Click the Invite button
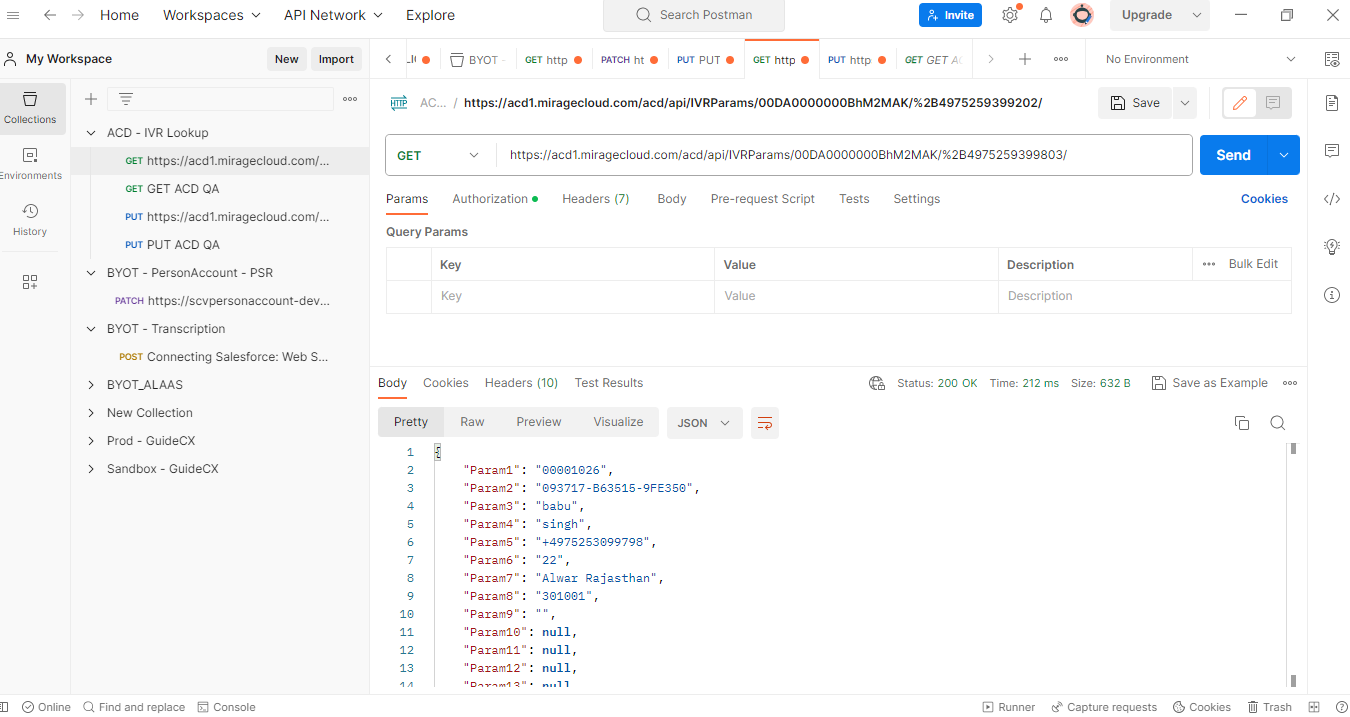This screenshot has width=1350, height=717. point(950,15)
